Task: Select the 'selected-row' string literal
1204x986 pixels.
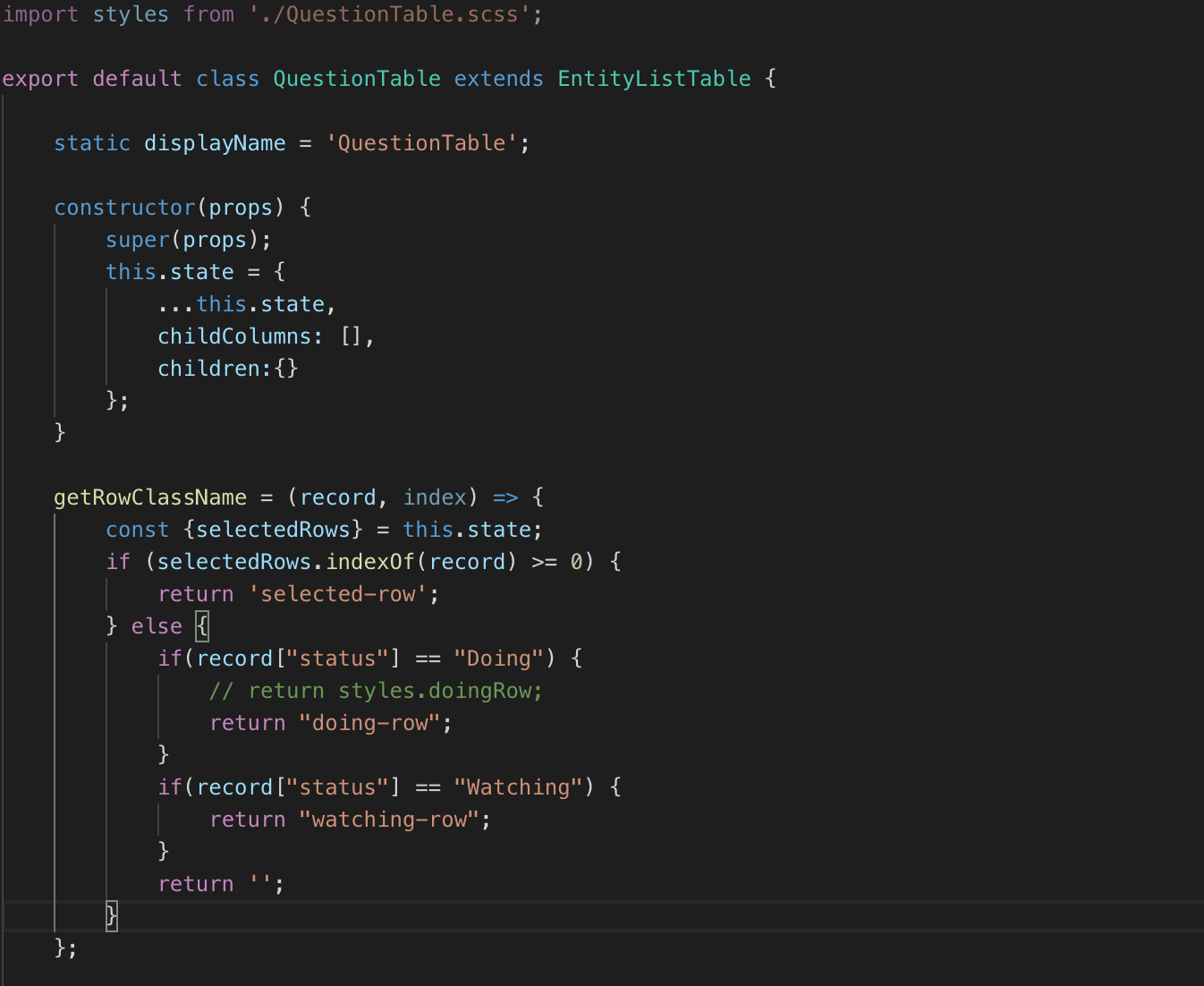Action: [x=338, y=593]
